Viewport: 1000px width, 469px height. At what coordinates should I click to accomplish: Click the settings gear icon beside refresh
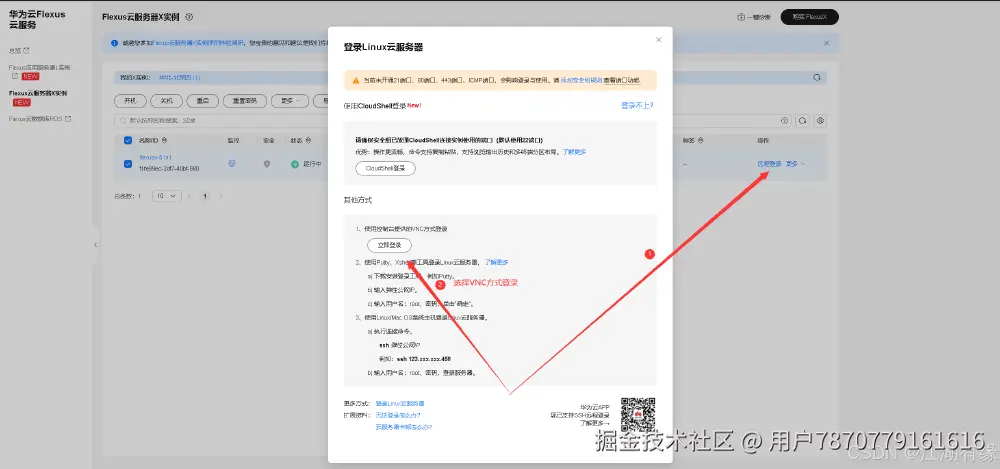pos(821,120)
